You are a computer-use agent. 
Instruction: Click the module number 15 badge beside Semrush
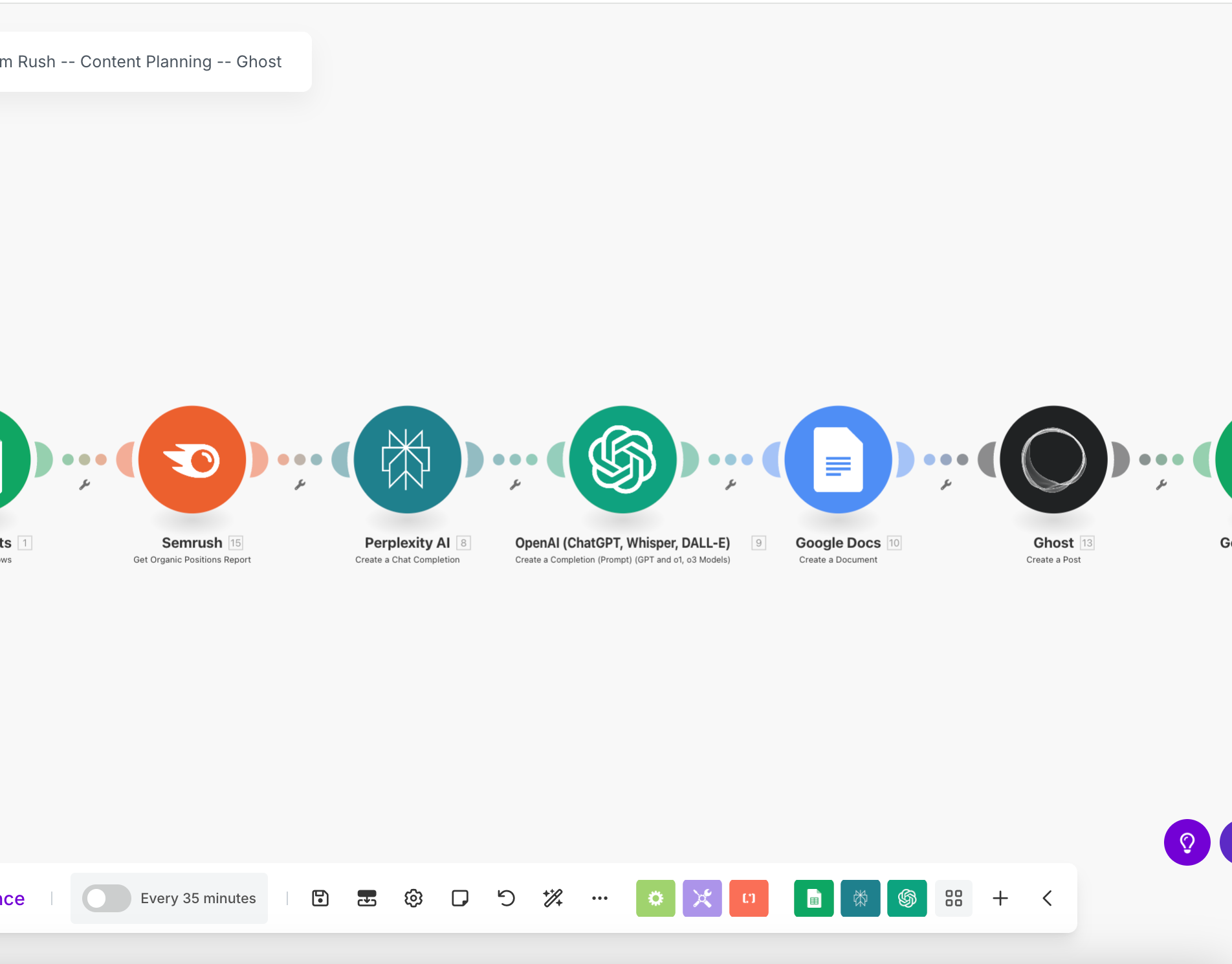point(236,543)
